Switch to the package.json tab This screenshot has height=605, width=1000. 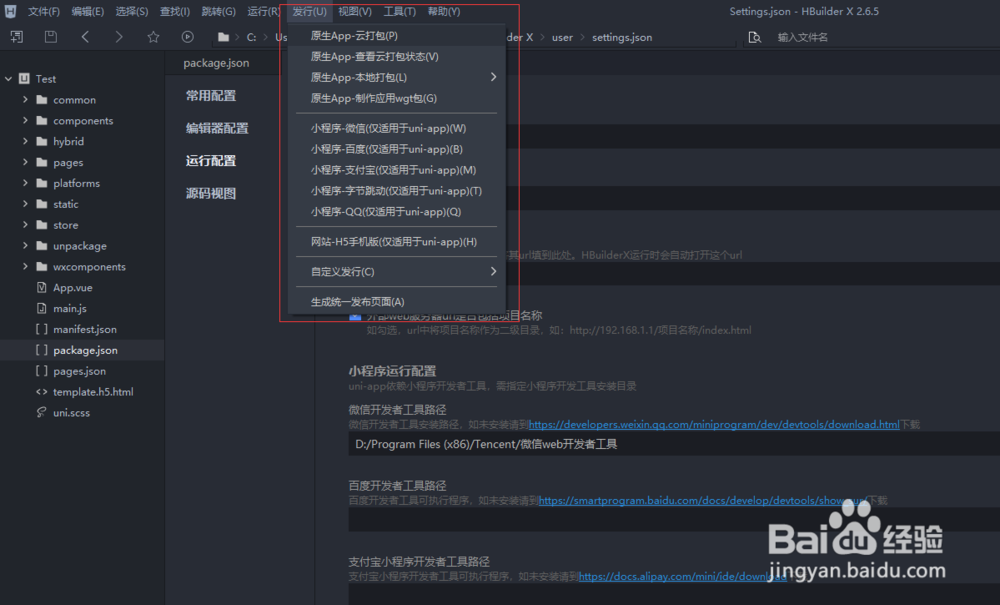click(x=216, y=63)
